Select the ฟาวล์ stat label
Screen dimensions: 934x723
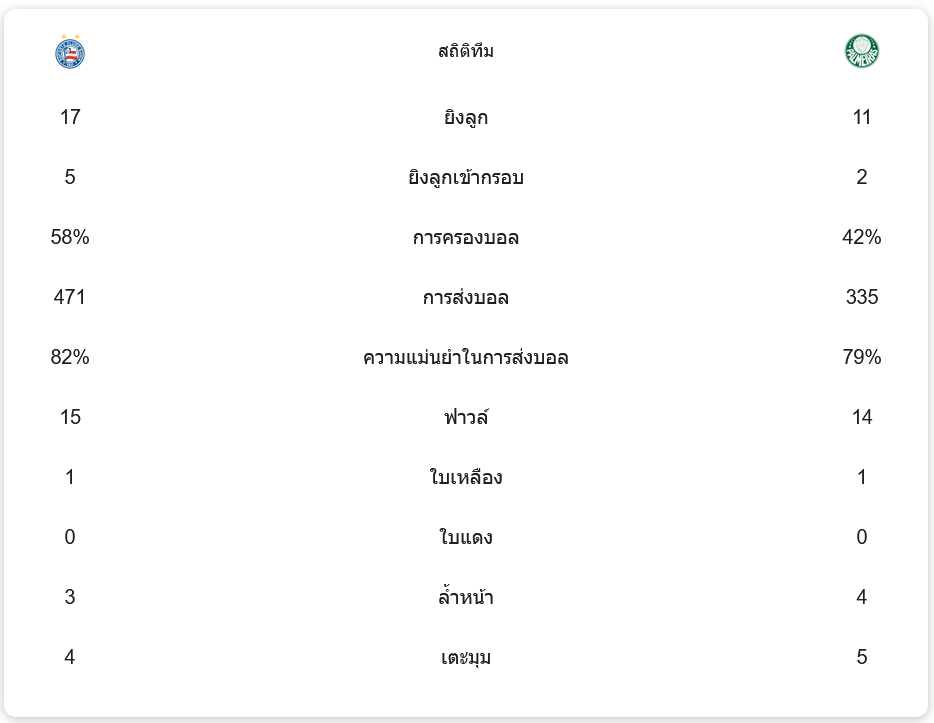(466, 418)
